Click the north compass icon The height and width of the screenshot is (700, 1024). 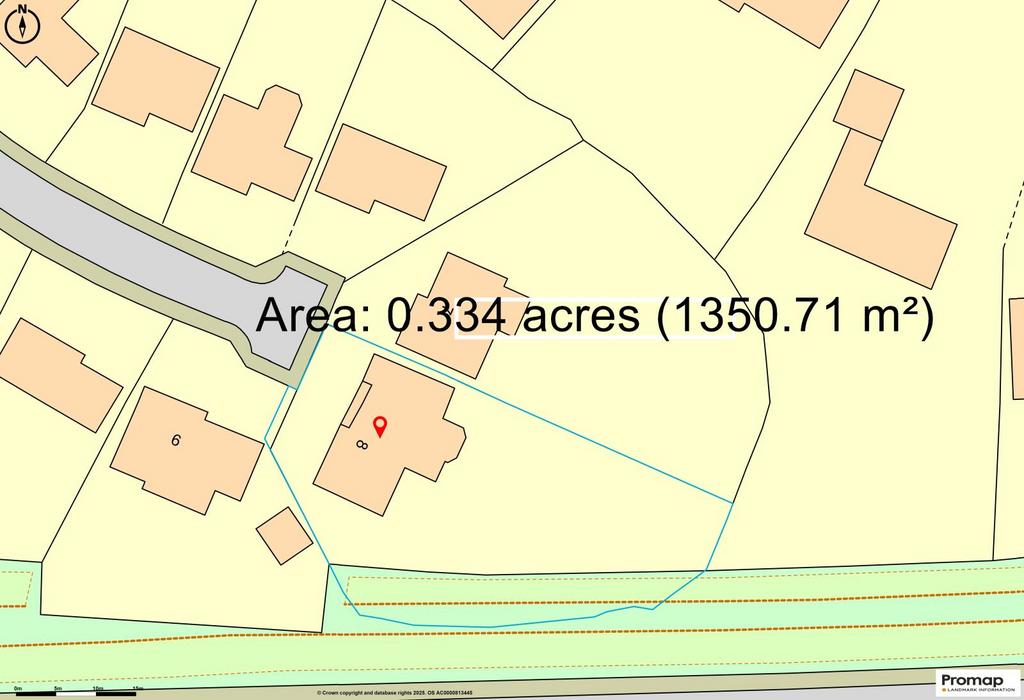pyautogui.click(x=22, y=24)
